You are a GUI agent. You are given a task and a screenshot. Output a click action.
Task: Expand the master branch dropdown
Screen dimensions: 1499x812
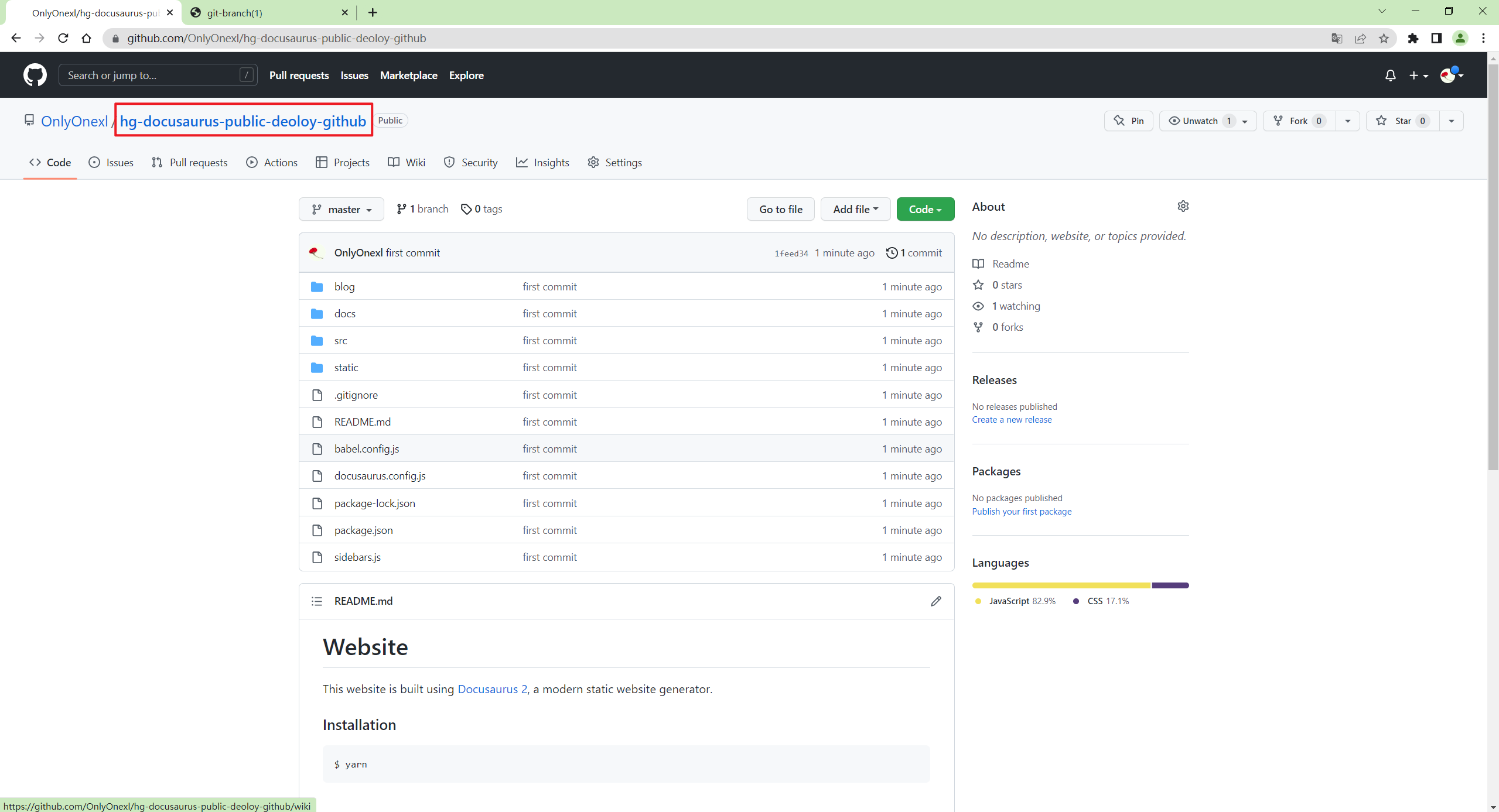342,210
